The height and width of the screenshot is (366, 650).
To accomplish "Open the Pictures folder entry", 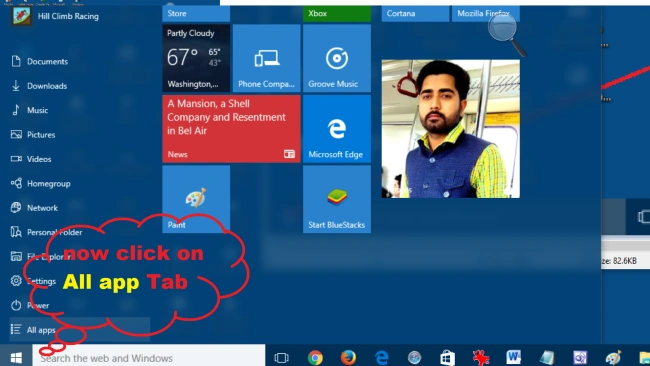I will pos(33,135).
